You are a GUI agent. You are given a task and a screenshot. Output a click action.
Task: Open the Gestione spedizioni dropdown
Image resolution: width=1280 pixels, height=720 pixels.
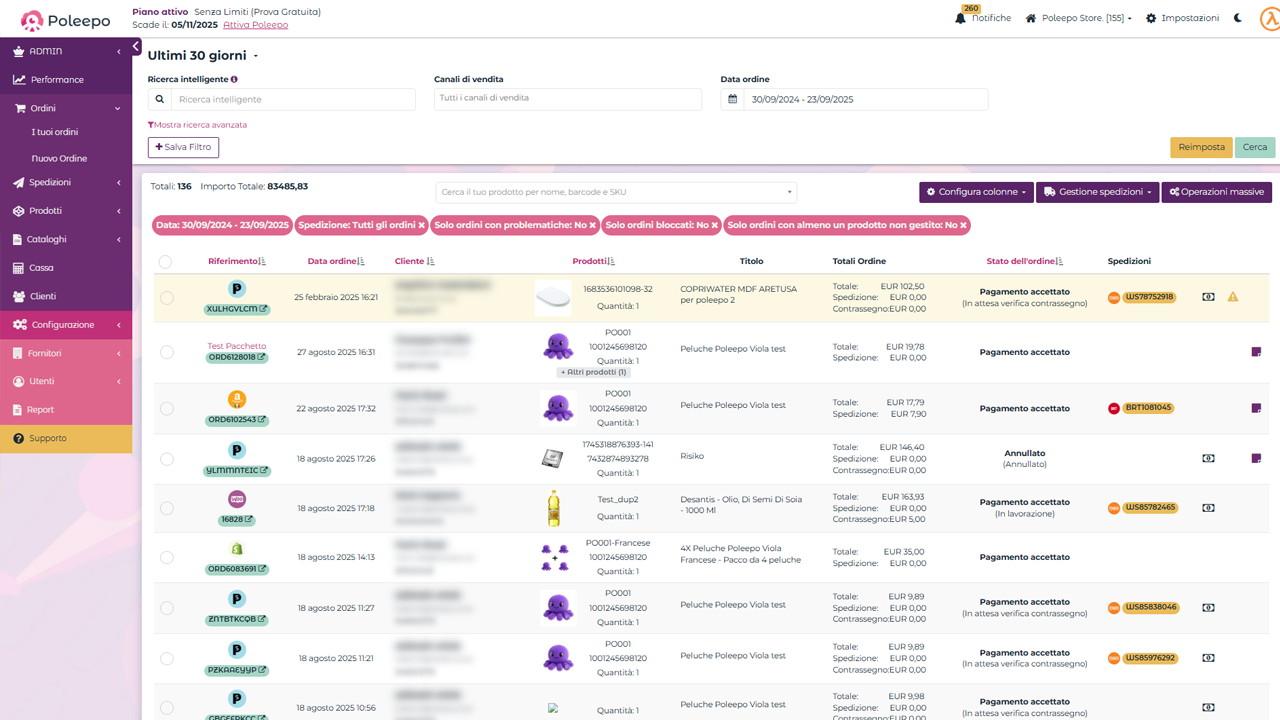pos(1097,192)
